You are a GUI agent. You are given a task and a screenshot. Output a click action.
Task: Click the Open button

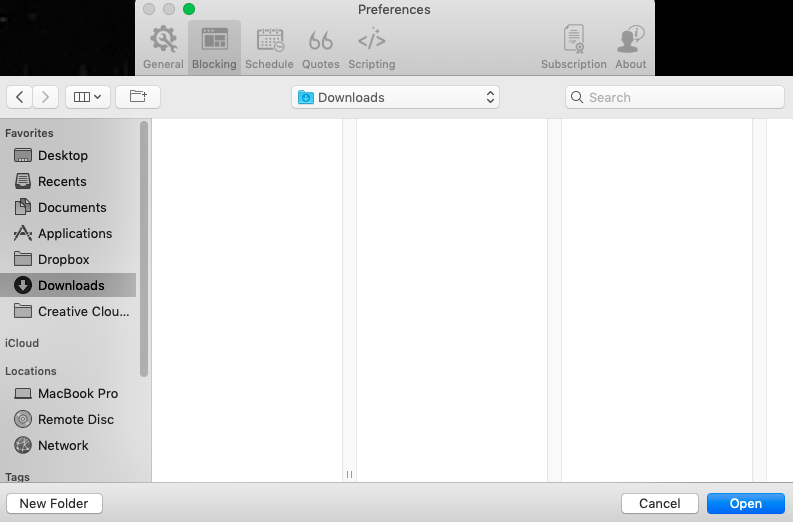coord(745,503)
